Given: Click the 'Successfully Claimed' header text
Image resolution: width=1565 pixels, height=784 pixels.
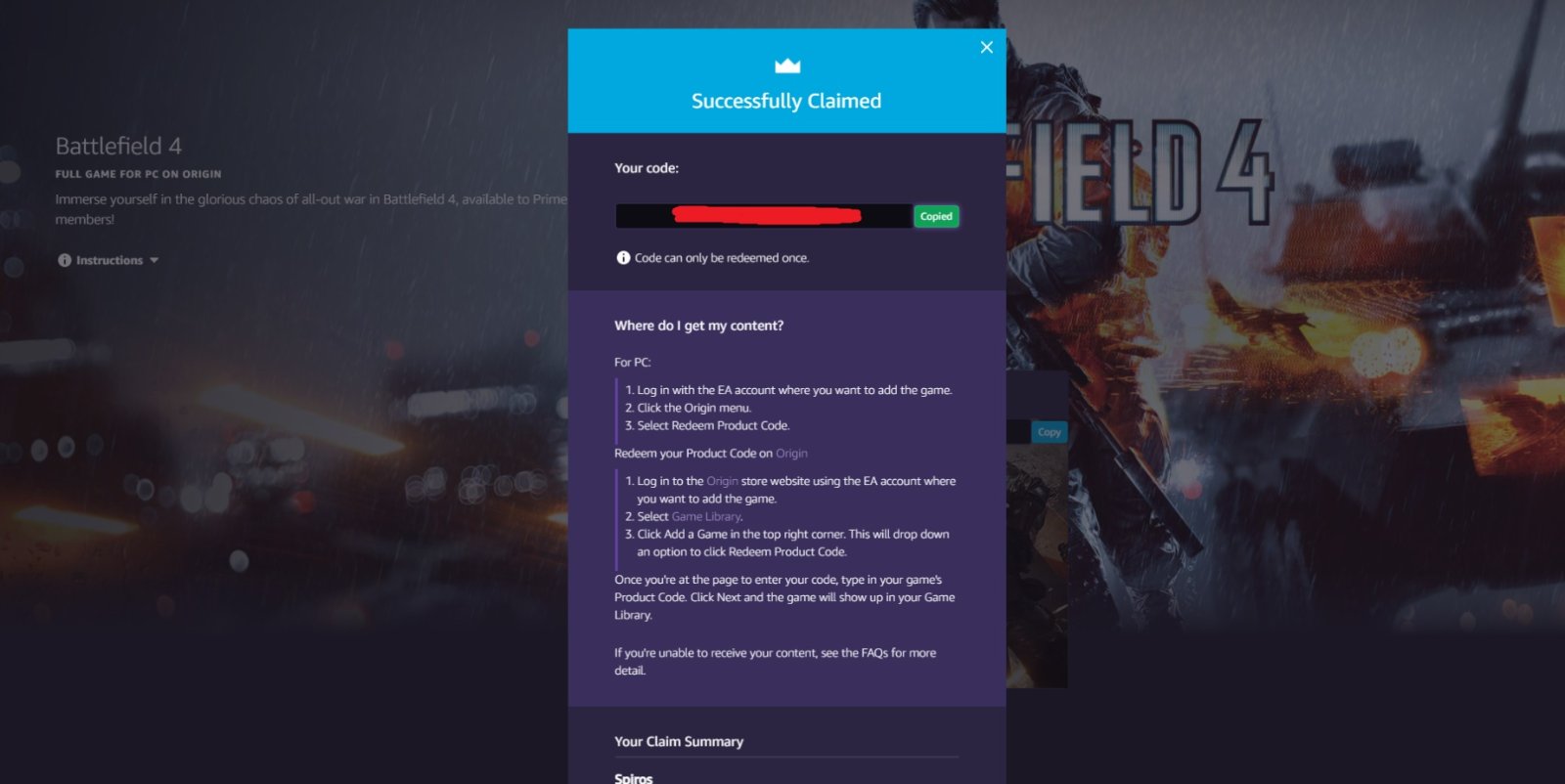Looking at the screenshot, I should (x=786, y=101).
